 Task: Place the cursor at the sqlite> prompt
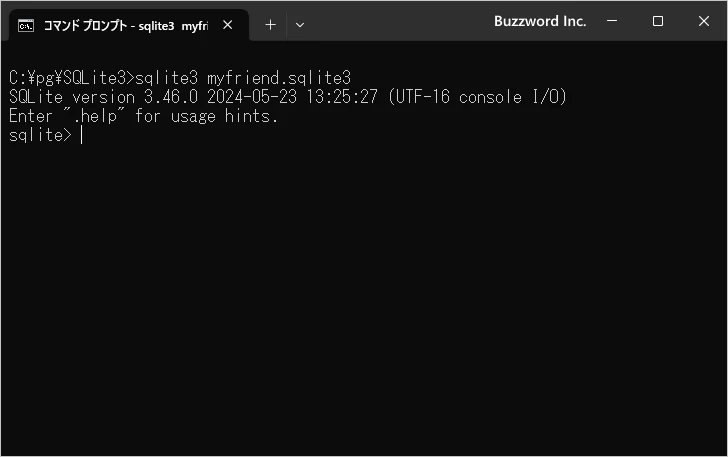point(82,136)
